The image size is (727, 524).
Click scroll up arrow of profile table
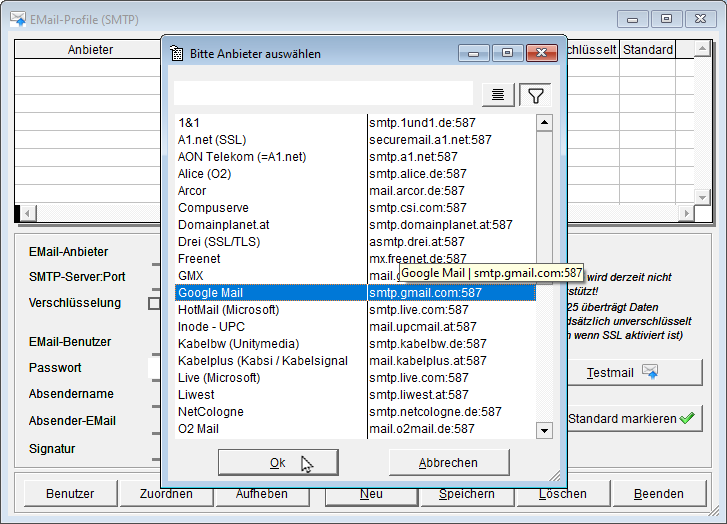point(702,48)
